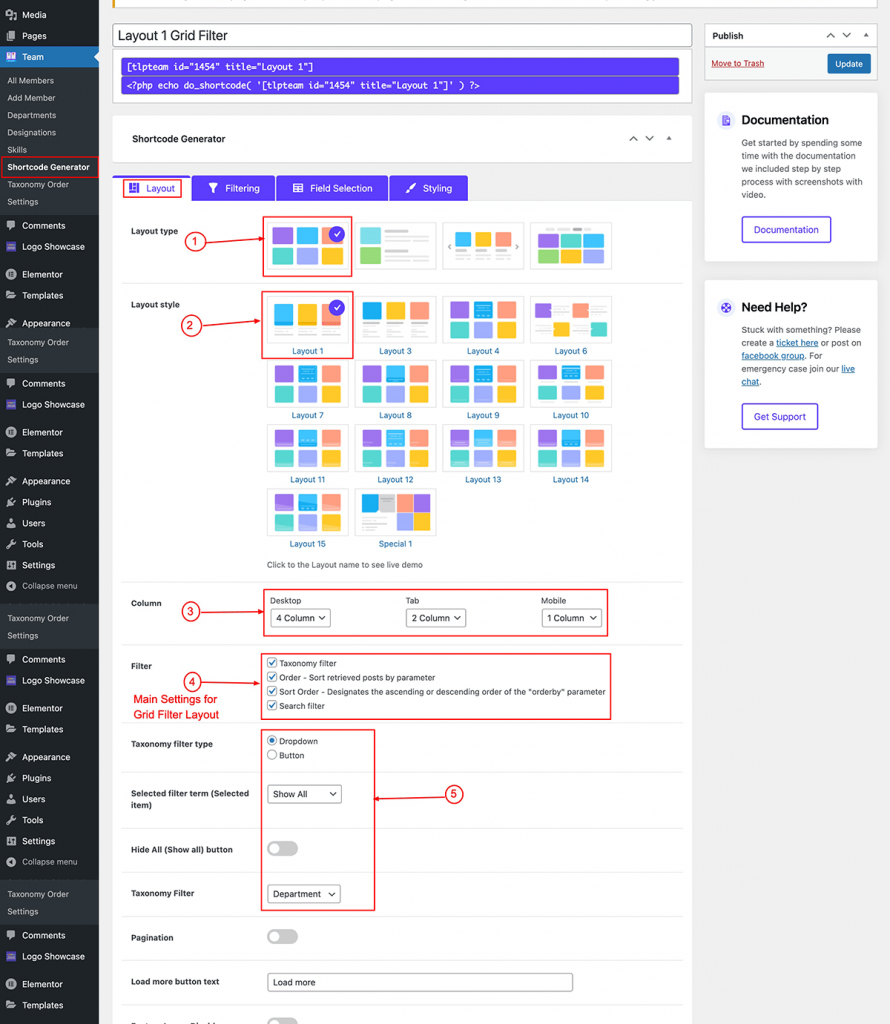Go to Departments submenu
Viewport: 890px width, 1024px height.
click(x=32, y=115)
